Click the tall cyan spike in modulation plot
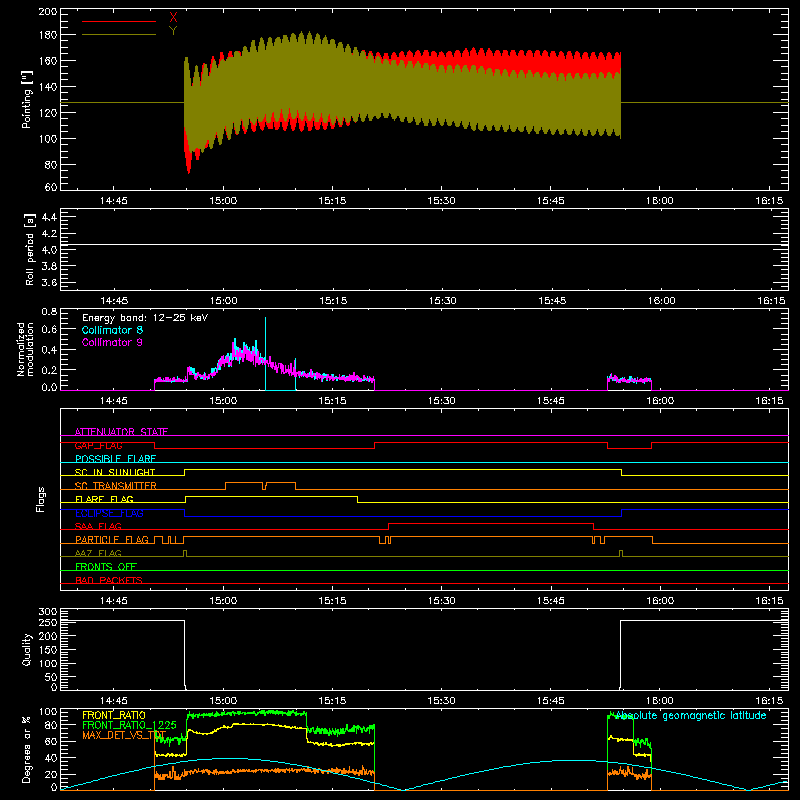 265,353
